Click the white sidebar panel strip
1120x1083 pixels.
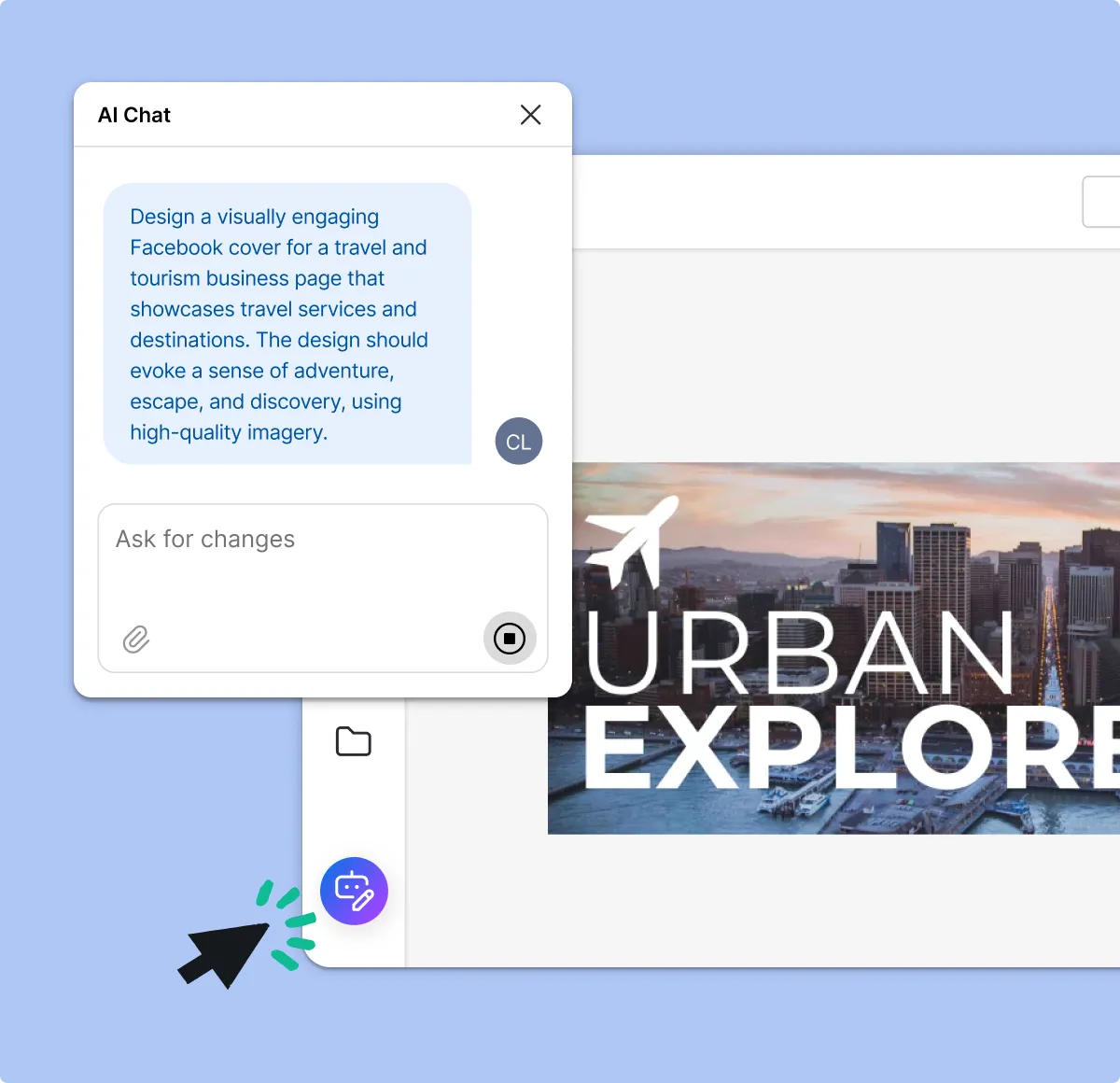(355, 812)
